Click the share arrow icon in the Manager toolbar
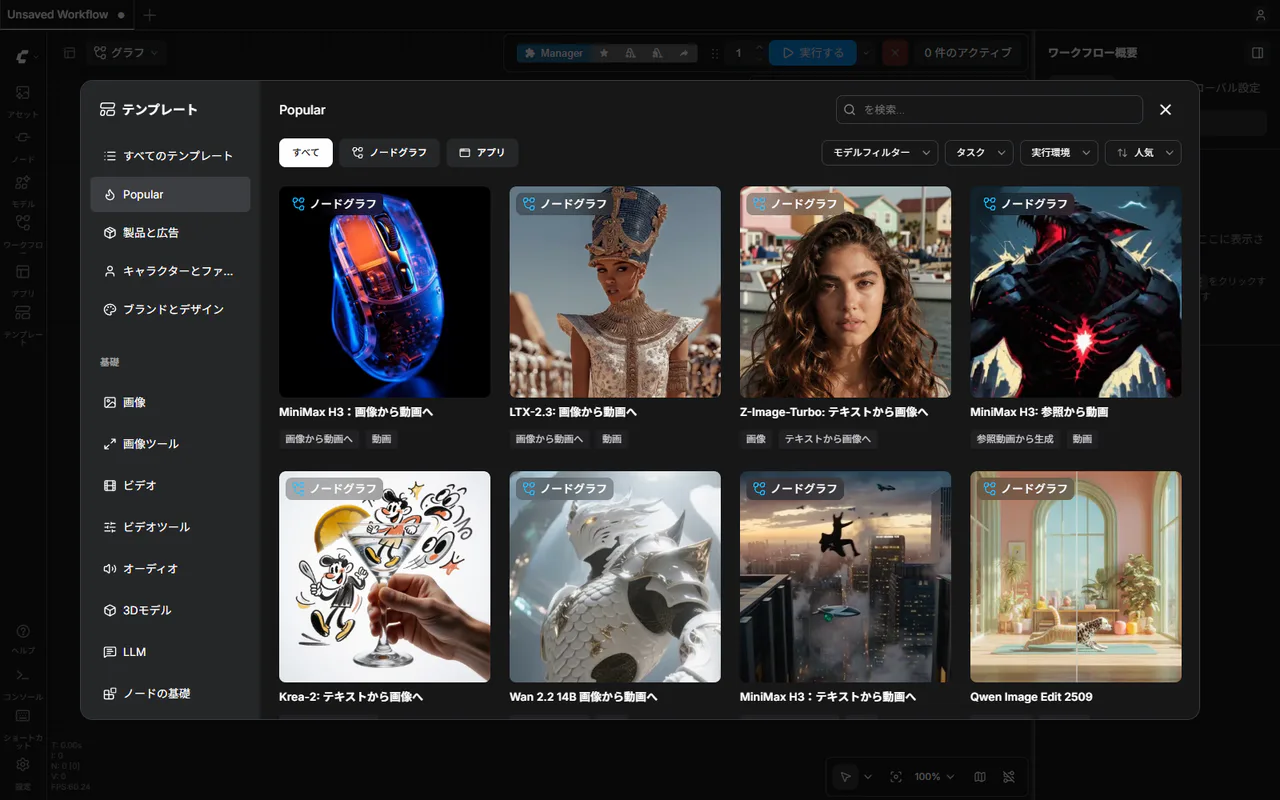Image resolution: width=1280 pixels, height=800 pixels. (684, 53)
